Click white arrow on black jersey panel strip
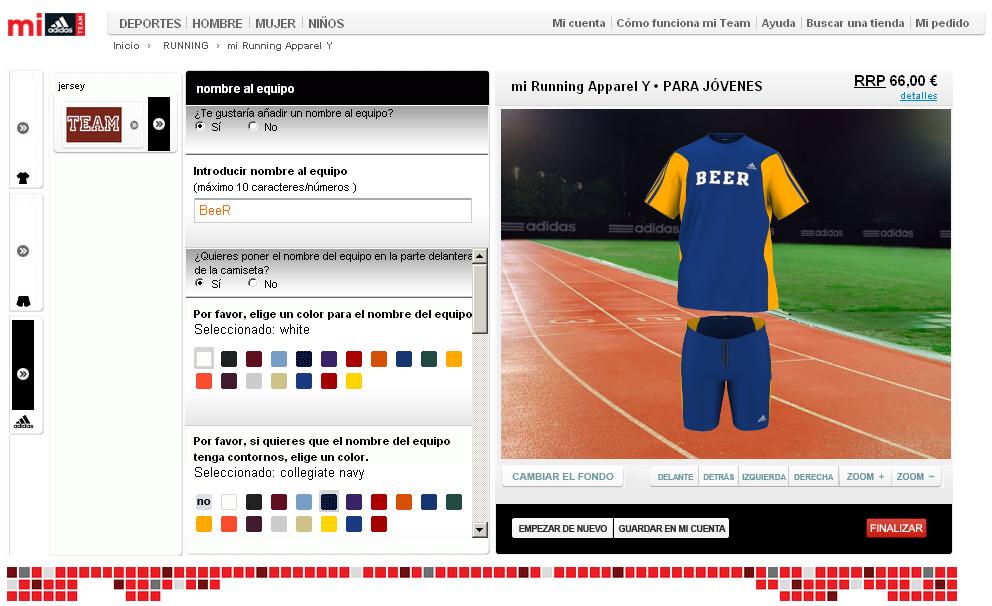 [x=159, y=124]
